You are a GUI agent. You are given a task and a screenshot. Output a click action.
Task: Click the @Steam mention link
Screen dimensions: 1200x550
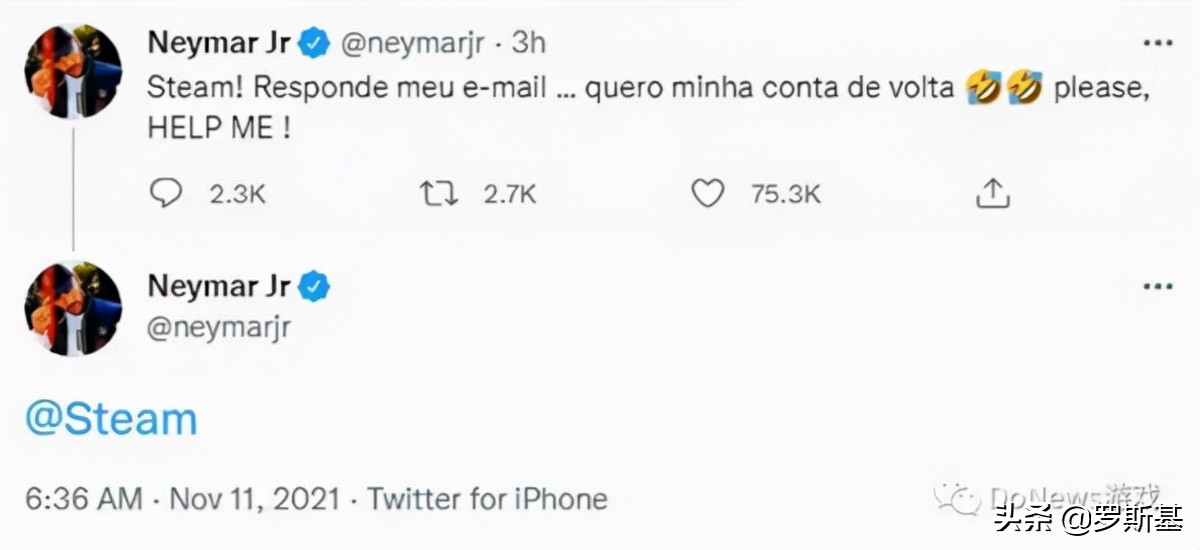[x=111, y=418]
